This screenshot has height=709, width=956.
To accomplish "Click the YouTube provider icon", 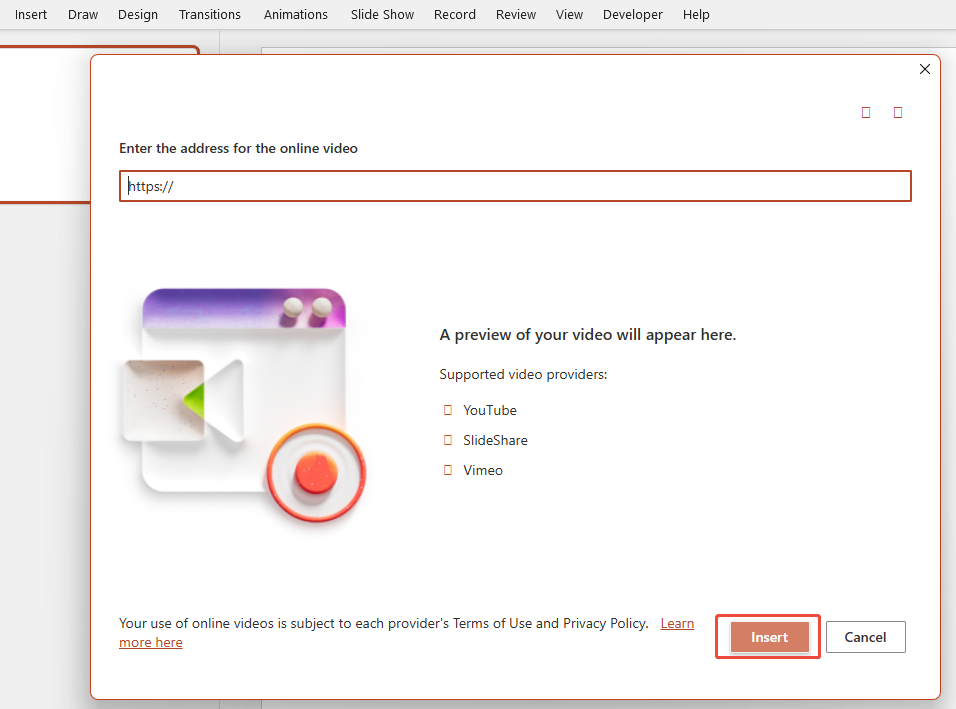I will 447,410.
